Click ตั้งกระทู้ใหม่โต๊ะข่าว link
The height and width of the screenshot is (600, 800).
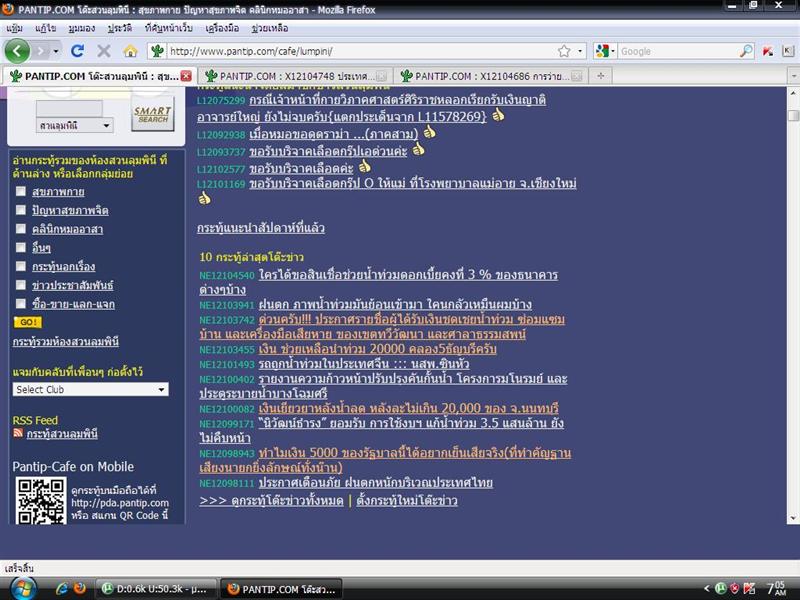407,501
